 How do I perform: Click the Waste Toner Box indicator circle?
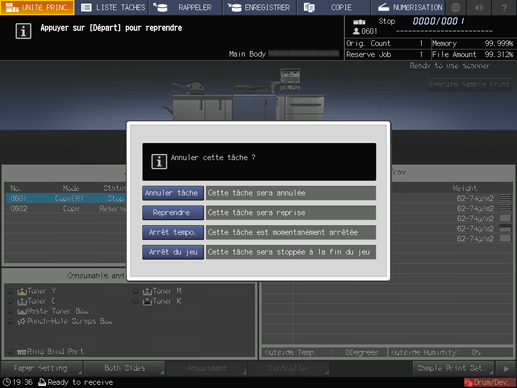click(x=10, y=312)
